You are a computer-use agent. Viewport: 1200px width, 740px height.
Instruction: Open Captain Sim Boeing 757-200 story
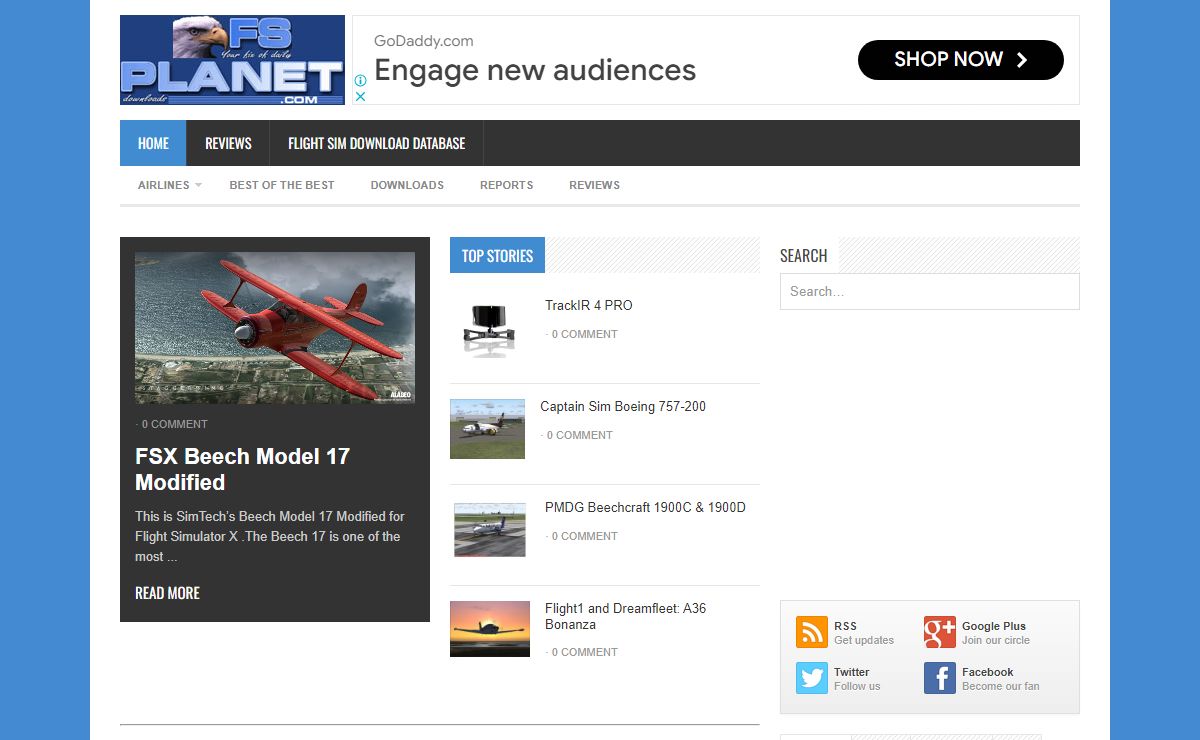pos(623,406)
